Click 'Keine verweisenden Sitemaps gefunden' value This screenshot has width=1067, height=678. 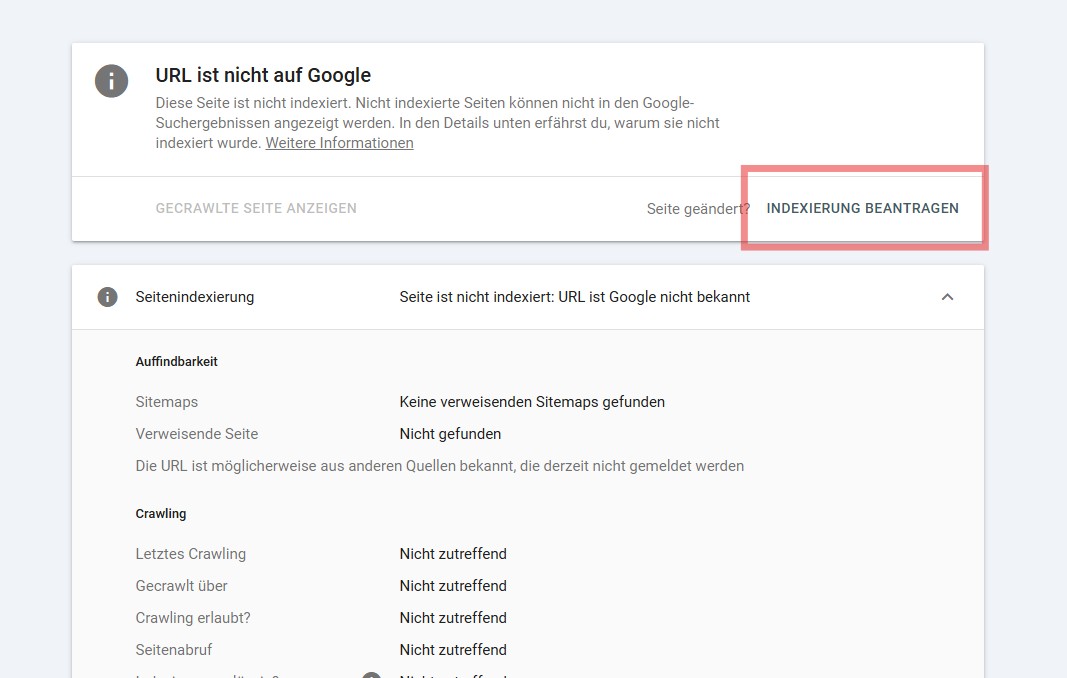(532, 402)
